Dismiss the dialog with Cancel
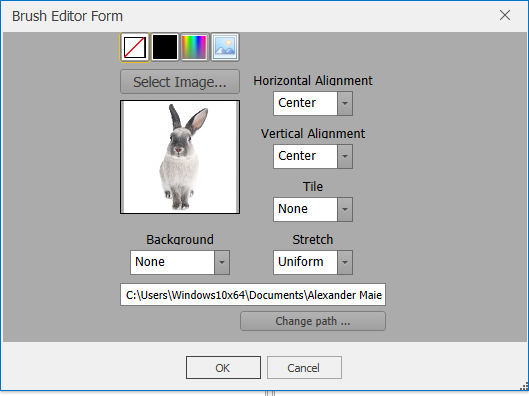Screen dimensions: 529x396 click(304, 367)
